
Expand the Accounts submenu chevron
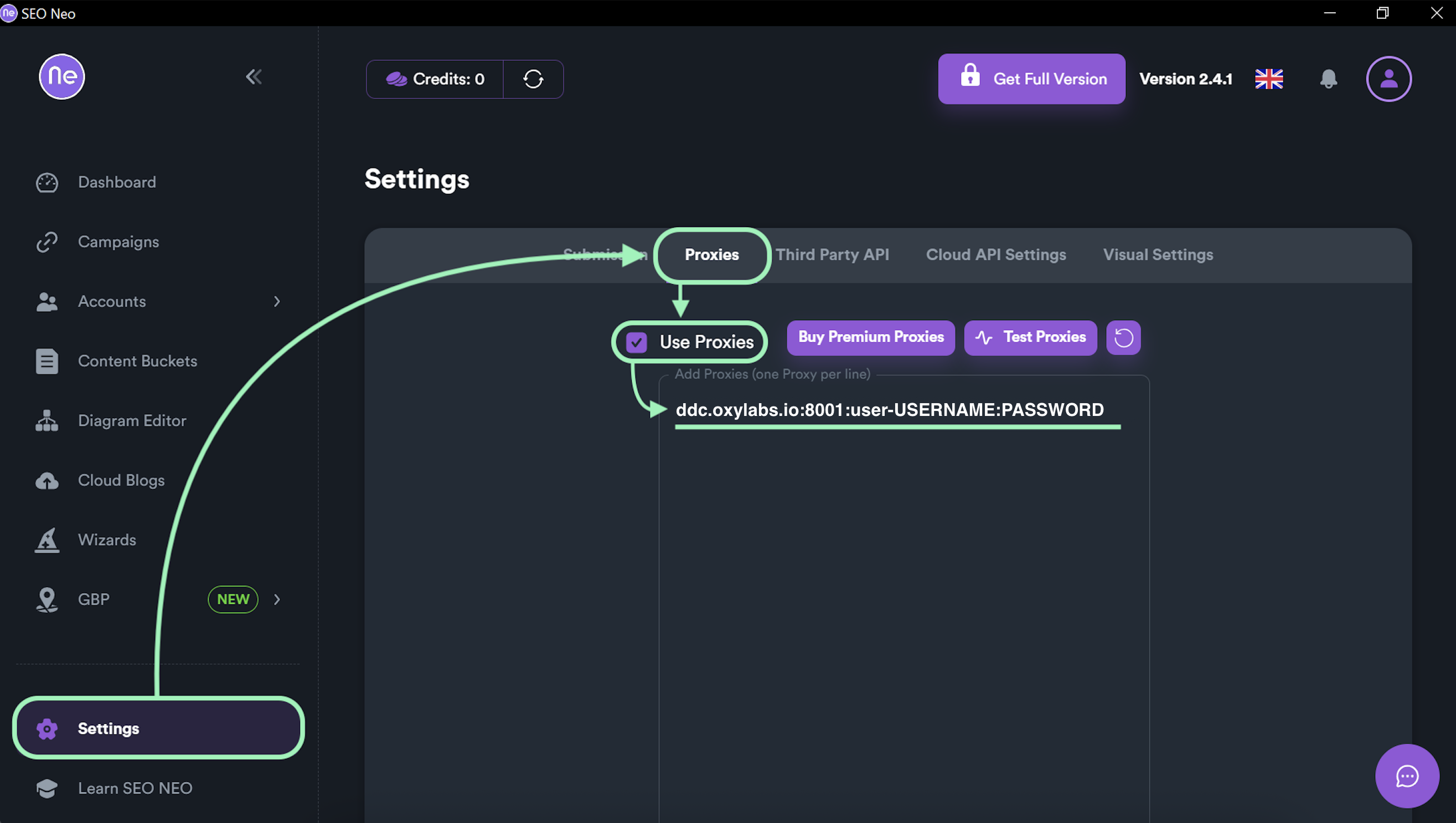(x=276, y=301)
